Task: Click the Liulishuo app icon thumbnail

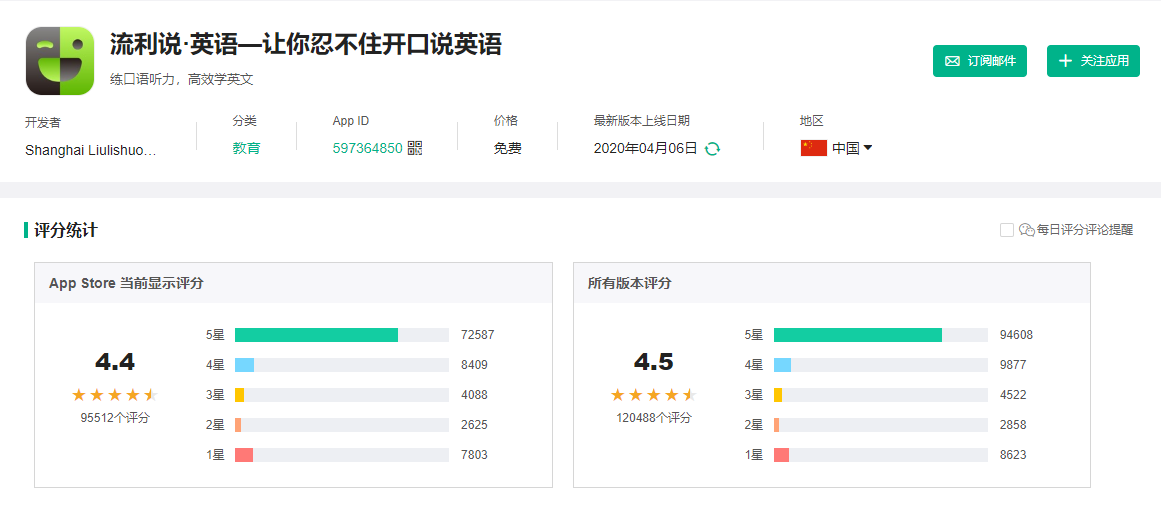Action: point(60,61)
